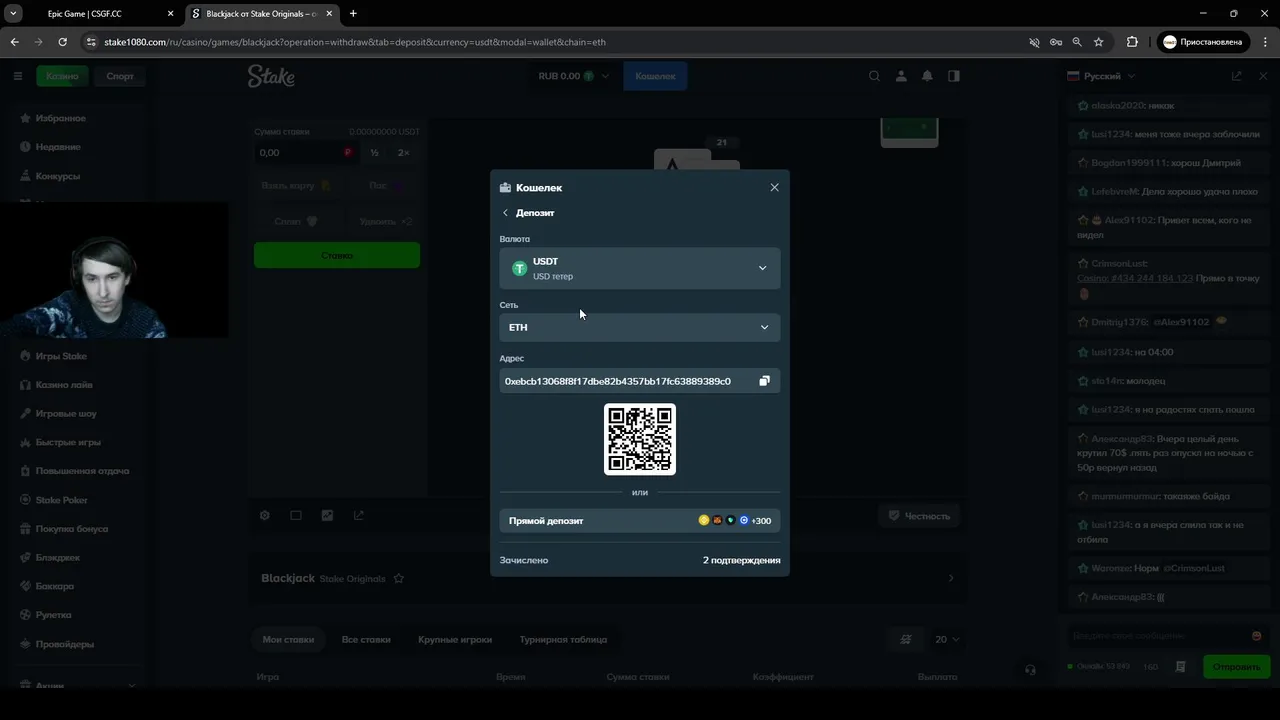Screen dimensions: 1280x720
Task: Go back from Депозит view
Action: [x=505, y=213]
